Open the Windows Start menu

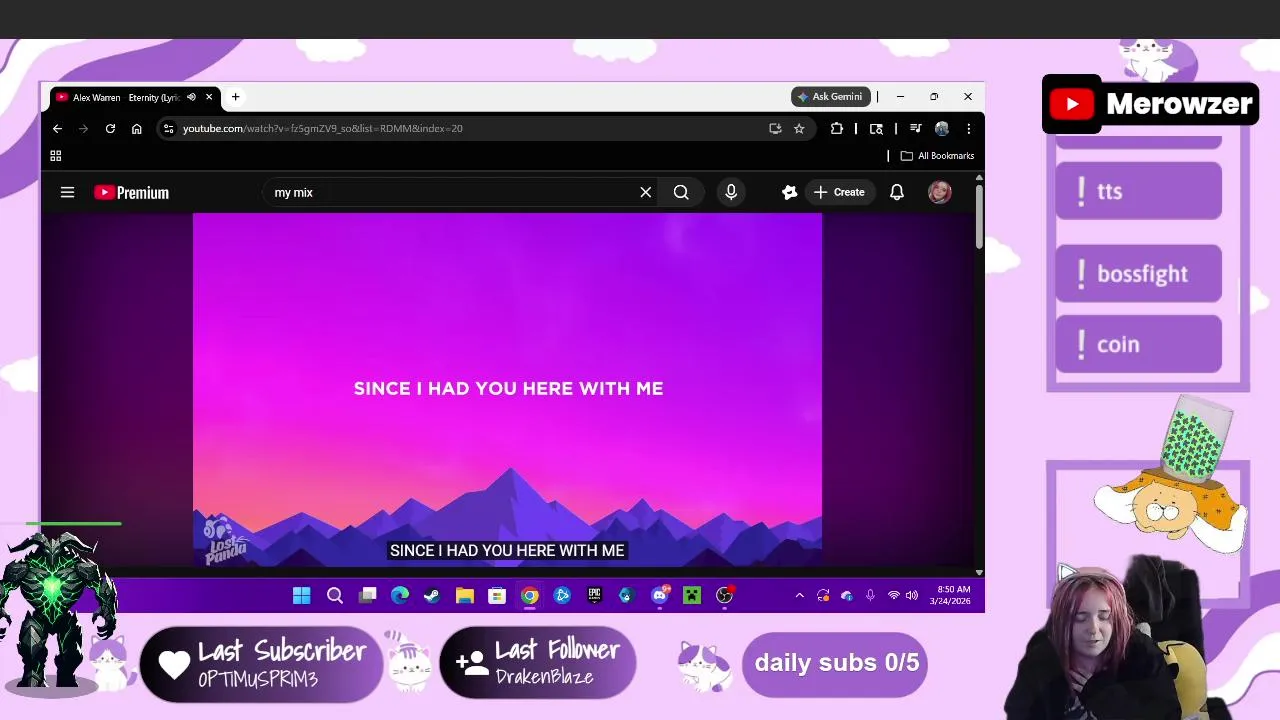(x=301, y=596)
